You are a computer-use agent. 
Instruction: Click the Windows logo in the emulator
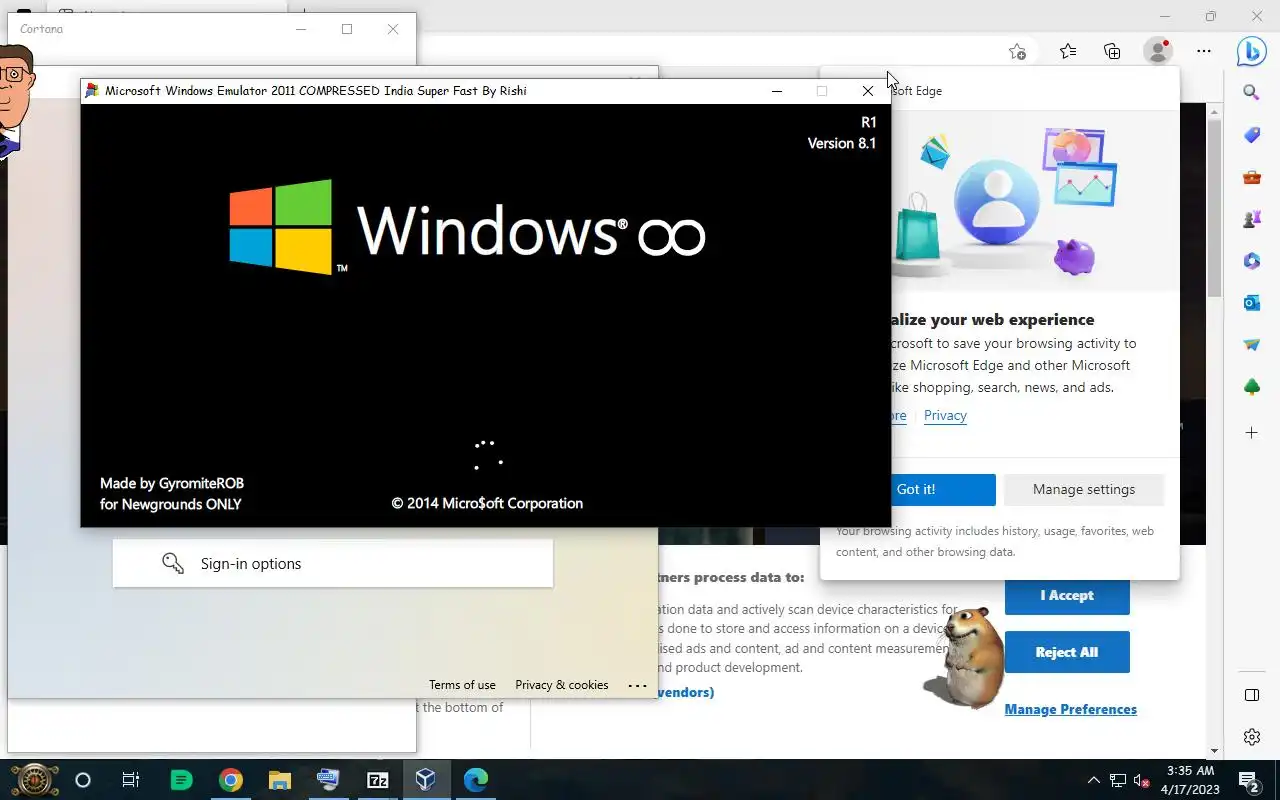(x=280, y=227)
